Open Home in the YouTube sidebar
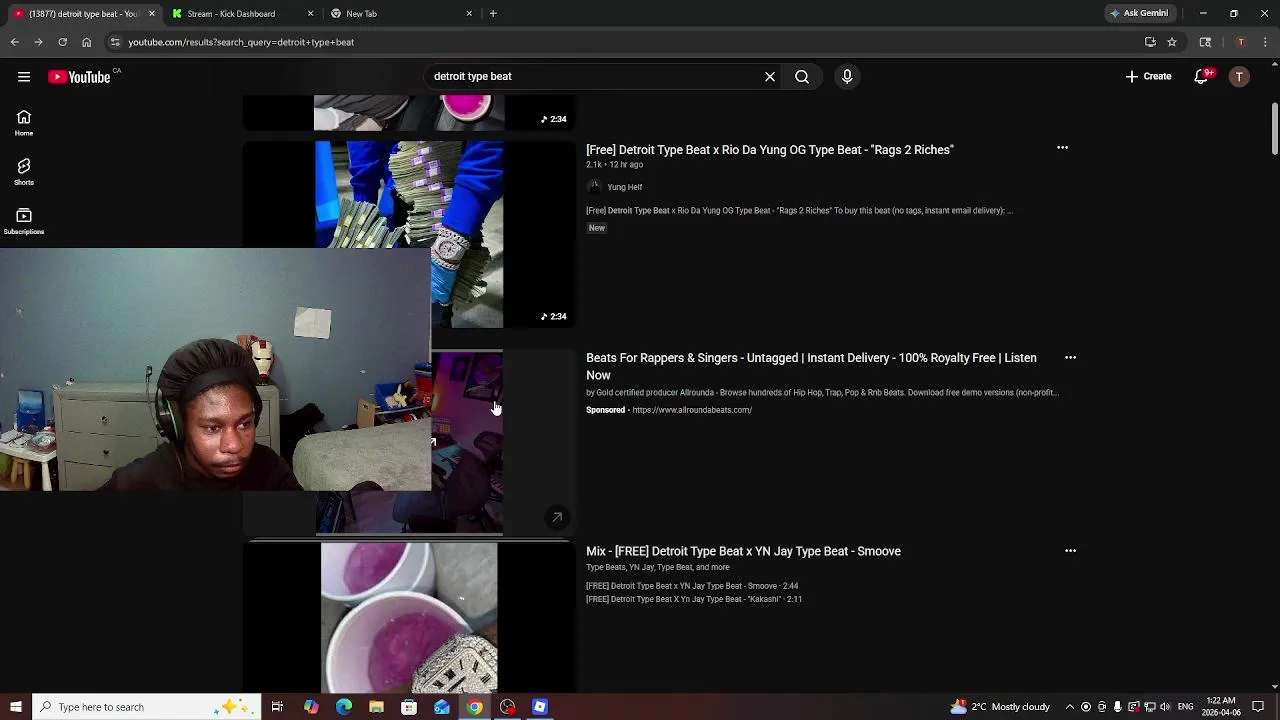The width and height of the screenshot is (1280, 720). click(x=24, y=123)
